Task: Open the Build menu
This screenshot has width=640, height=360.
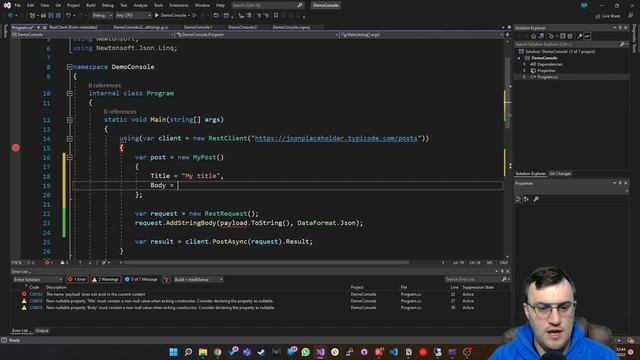Action: [x=91, y=5]
